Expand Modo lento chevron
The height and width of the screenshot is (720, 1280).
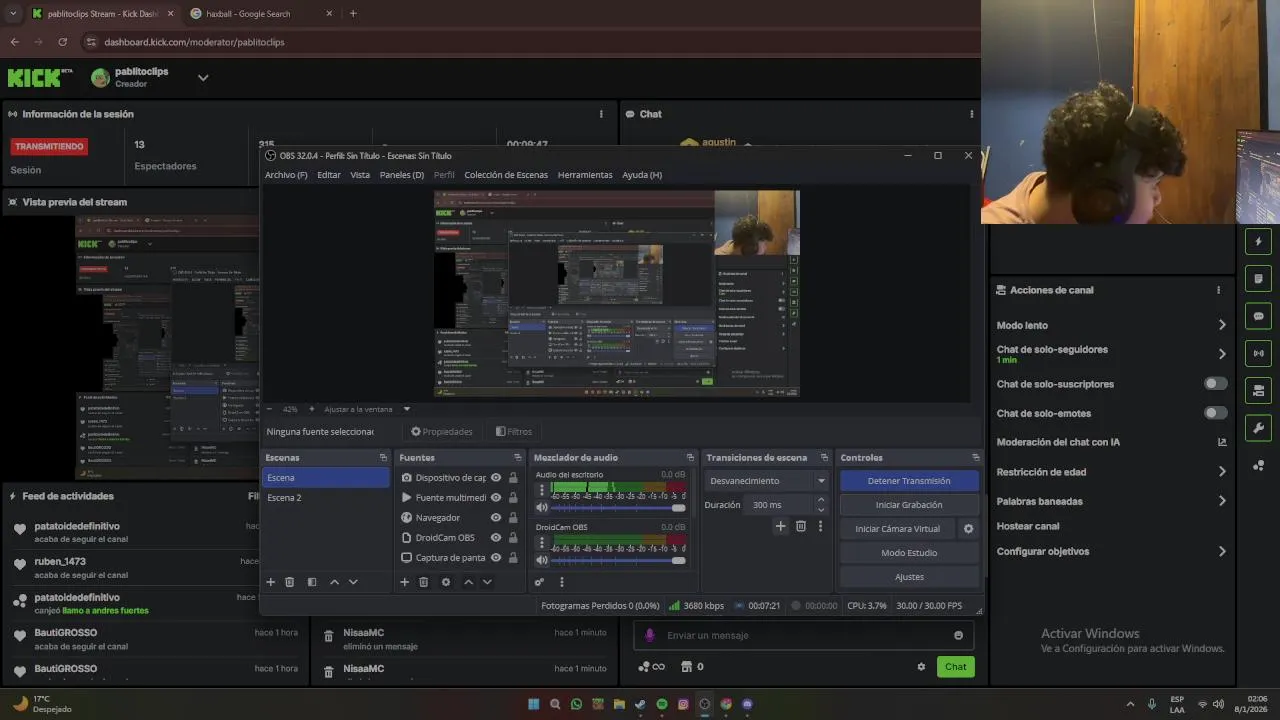point(1222,325)
